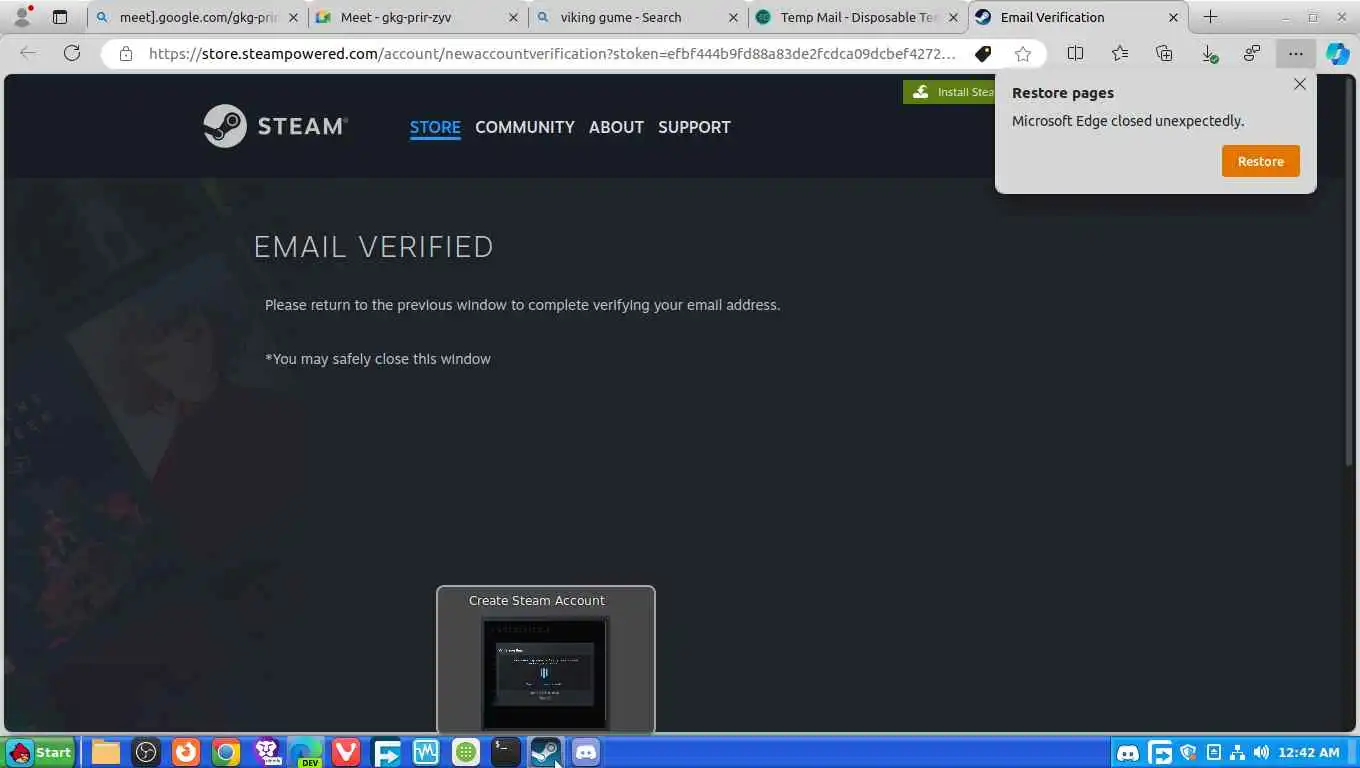This screenshot has height=768, width=1360.
Task: Click the Steam logo in the page header
Action: coord(276,126)
